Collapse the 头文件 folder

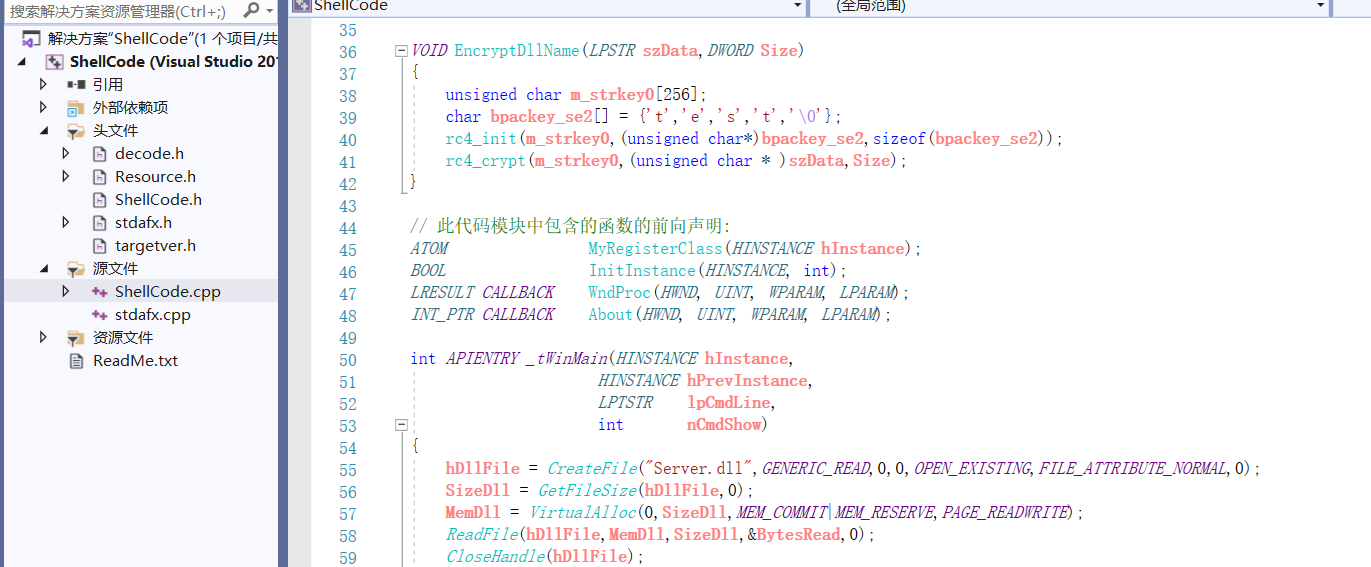click(x=43, y=131)
